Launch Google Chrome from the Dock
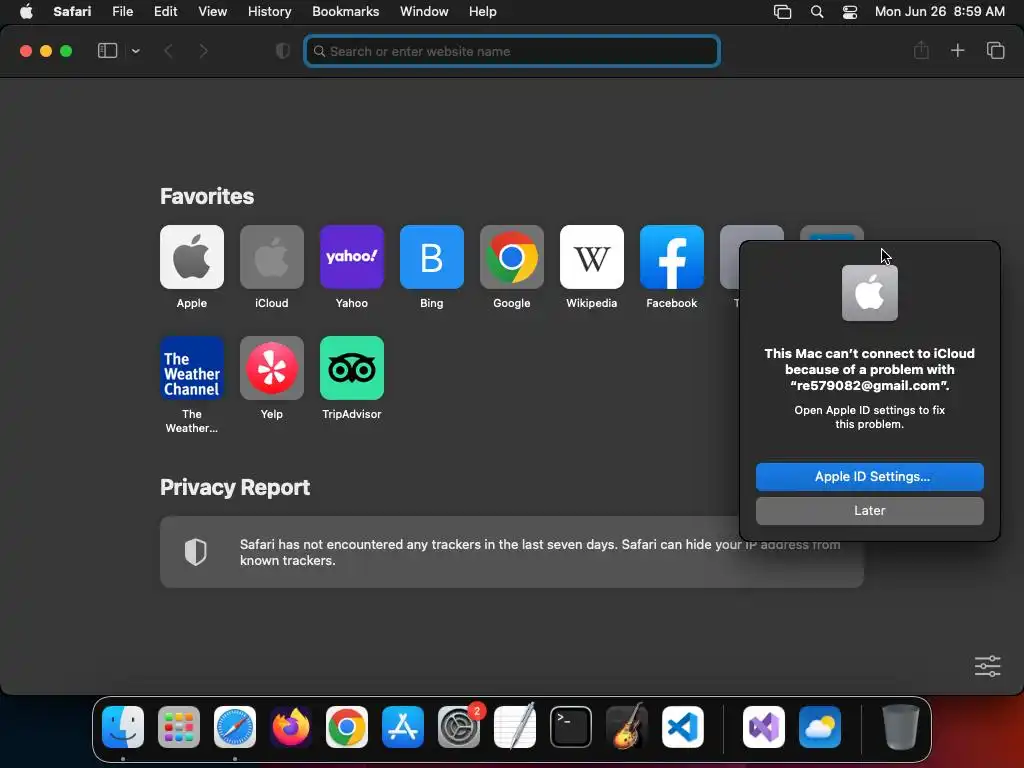 pyautogui.click(x=347, y=727)
